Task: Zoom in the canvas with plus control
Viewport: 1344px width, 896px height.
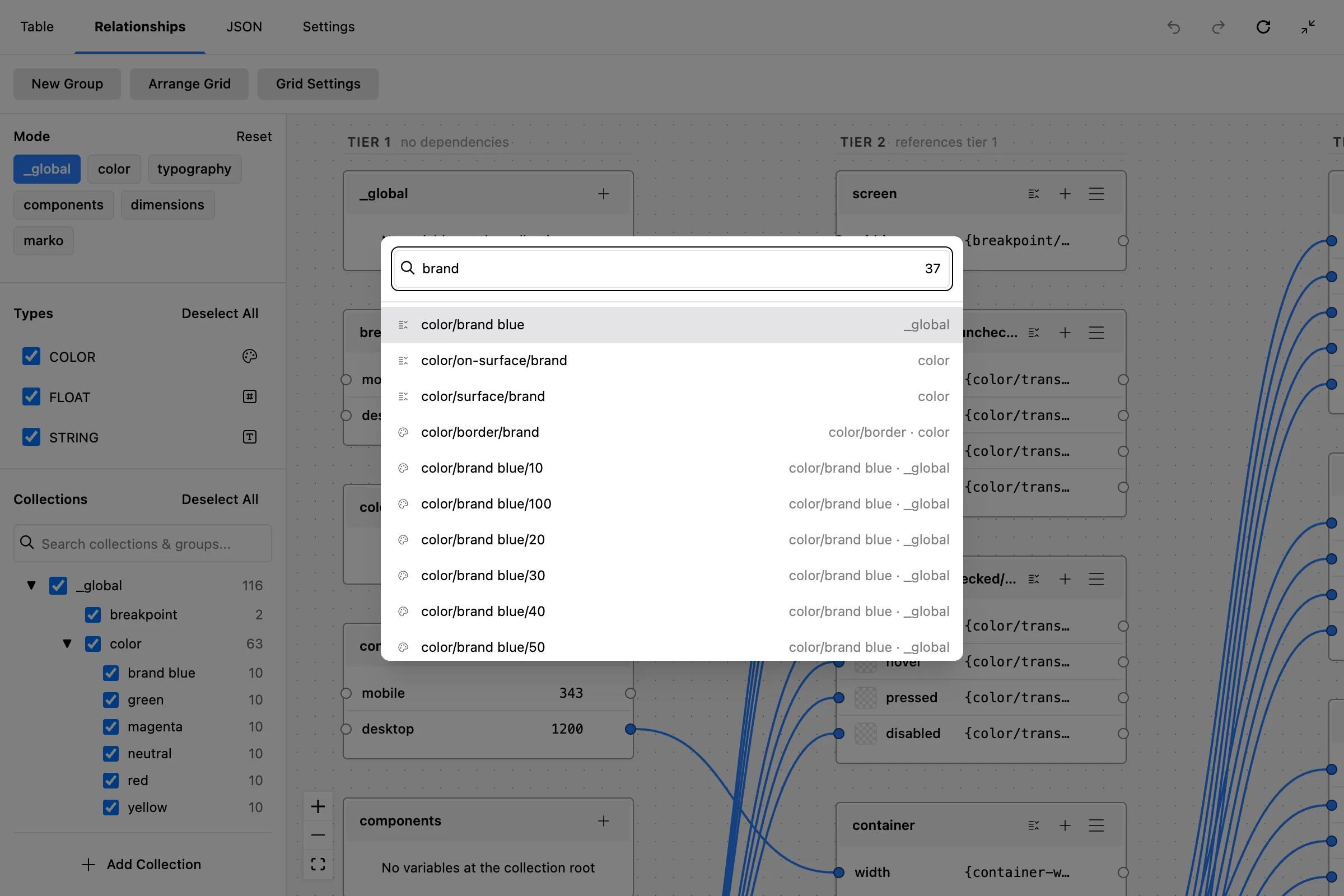Action: point(318,806)
